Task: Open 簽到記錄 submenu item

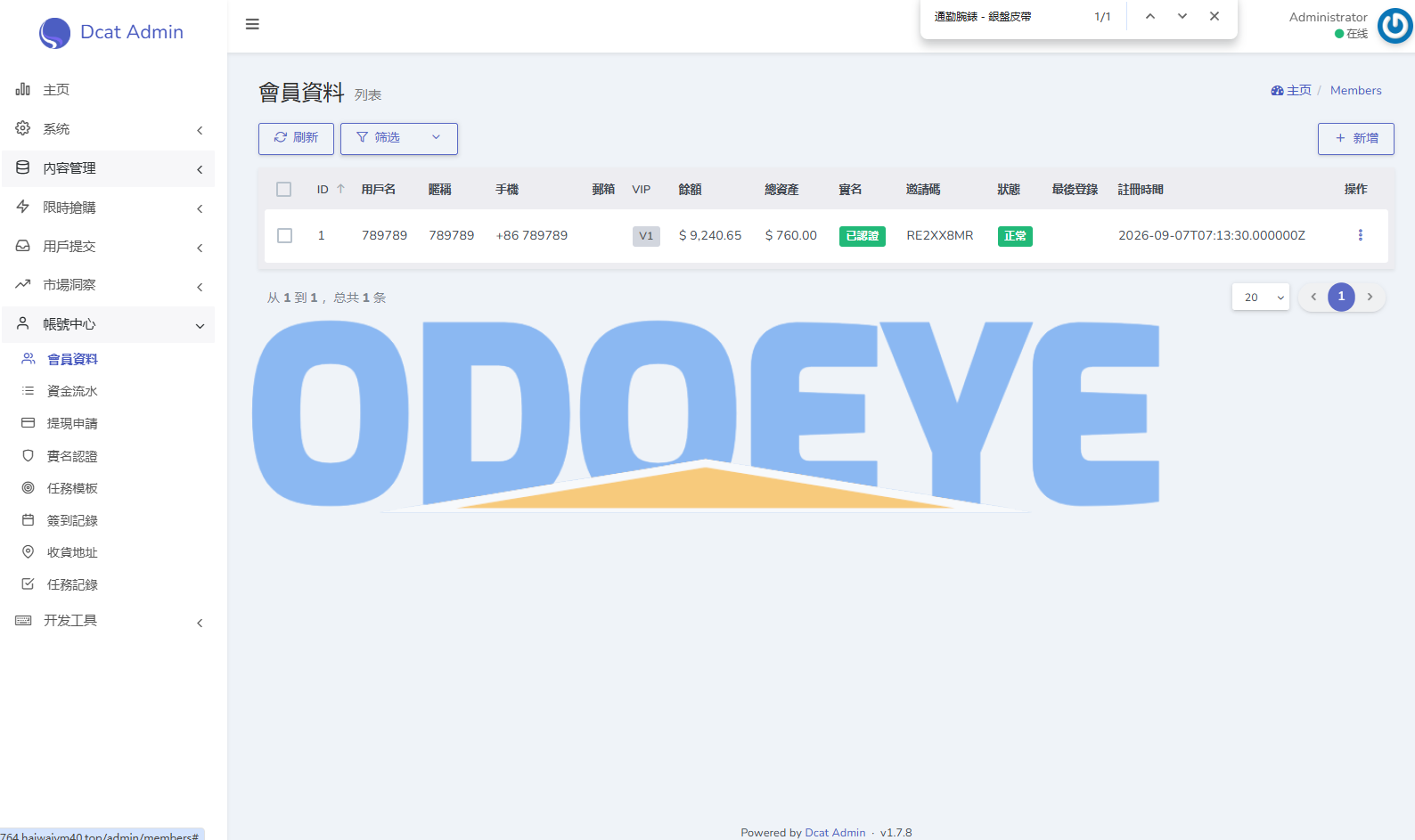Action: coord(108,520)
